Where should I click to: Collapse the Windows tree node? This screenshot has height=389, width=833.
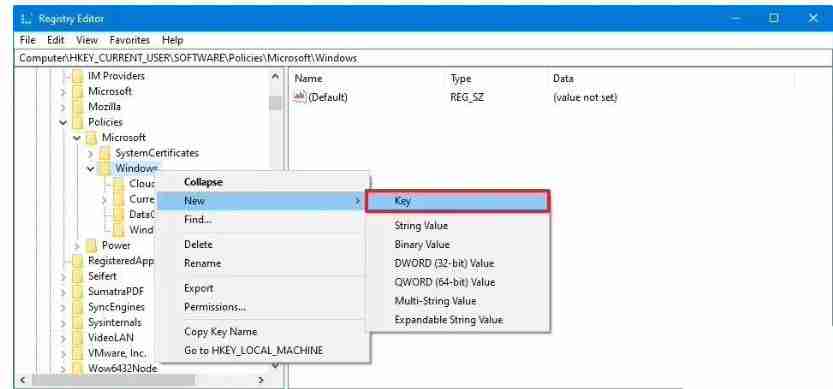coord(91,169)
